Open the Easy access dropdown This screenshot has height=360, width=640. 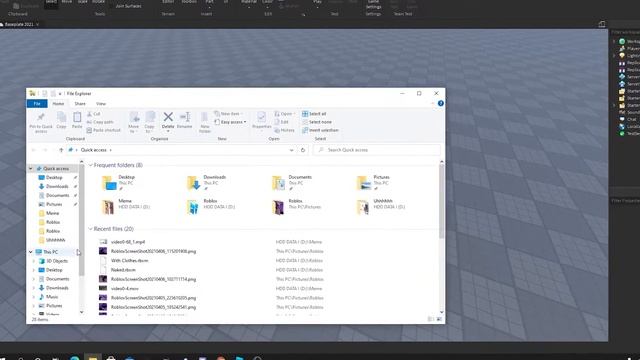(231, 122)
